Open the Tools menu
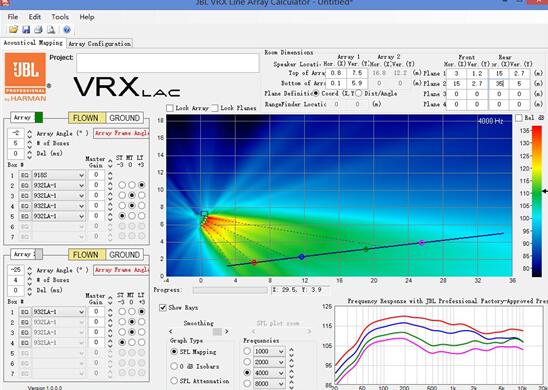Image resolution: width=548 pixels, height=390 pixels. tap(60, 17)
